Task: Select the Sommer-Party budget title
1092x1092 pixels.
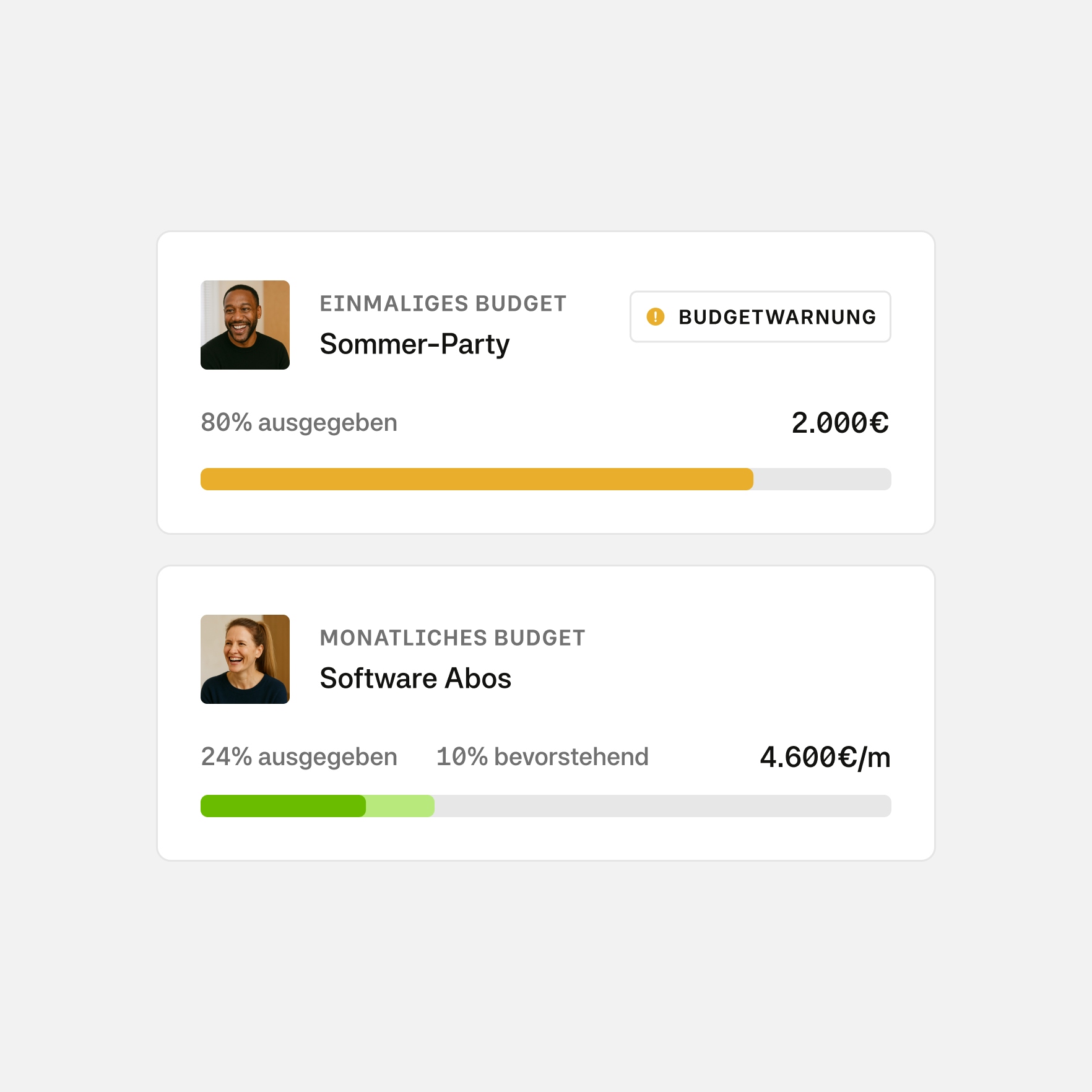Action: click(414, 344)
